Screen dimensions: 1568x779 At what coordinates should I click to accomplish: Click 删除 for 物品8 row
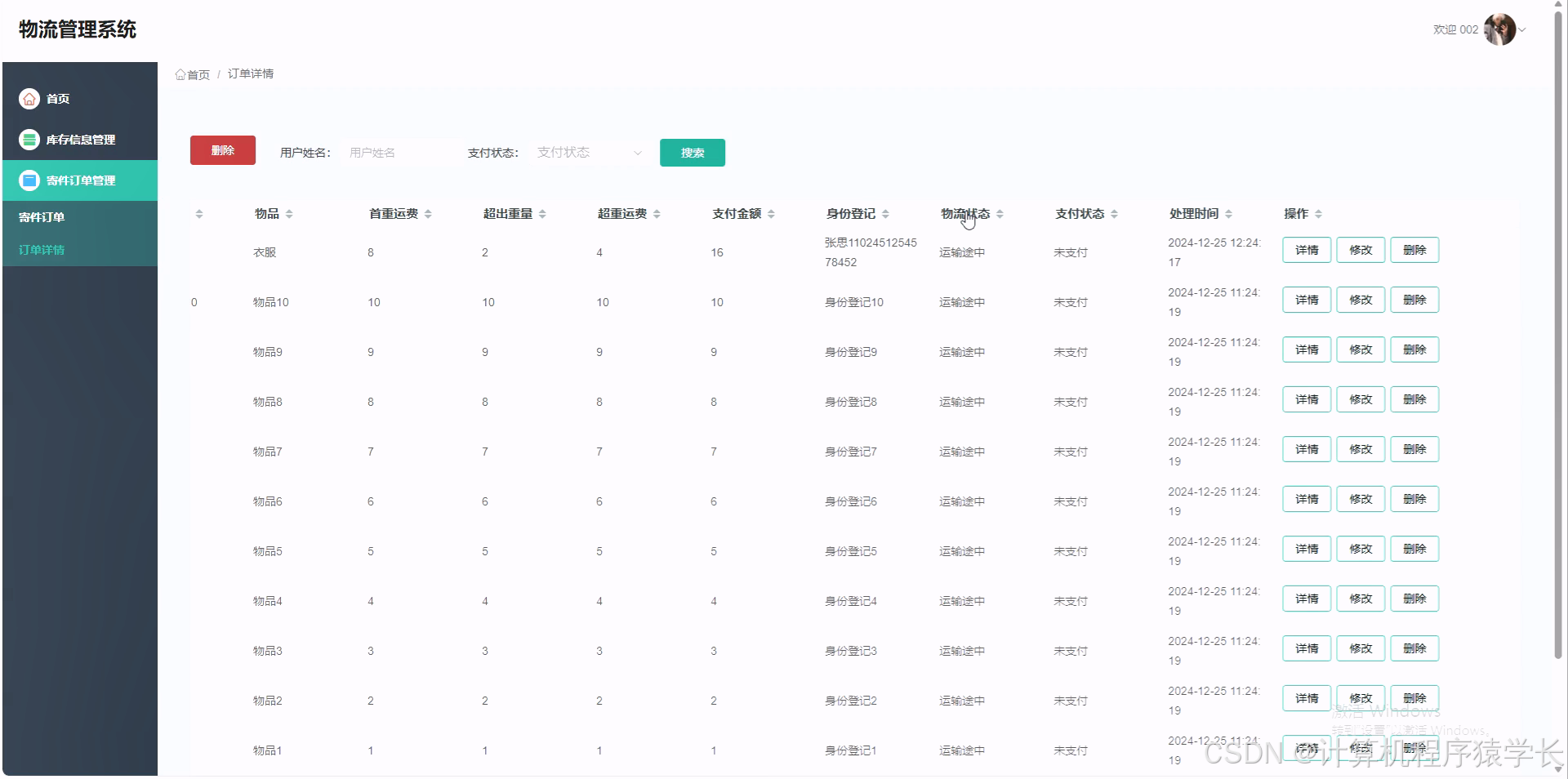tap(1414, 399)
